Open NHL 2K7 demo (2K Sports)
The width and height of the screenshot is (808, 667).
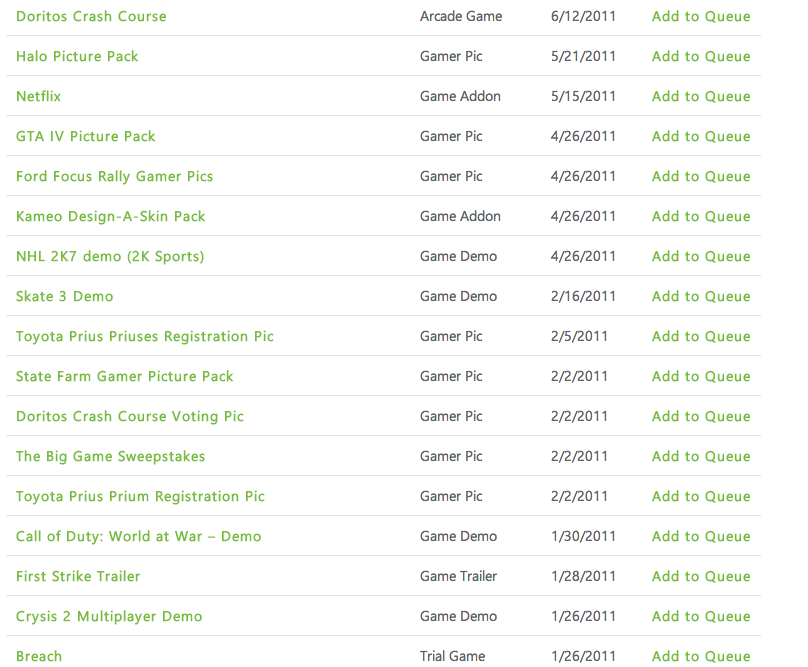click(110, 256)
